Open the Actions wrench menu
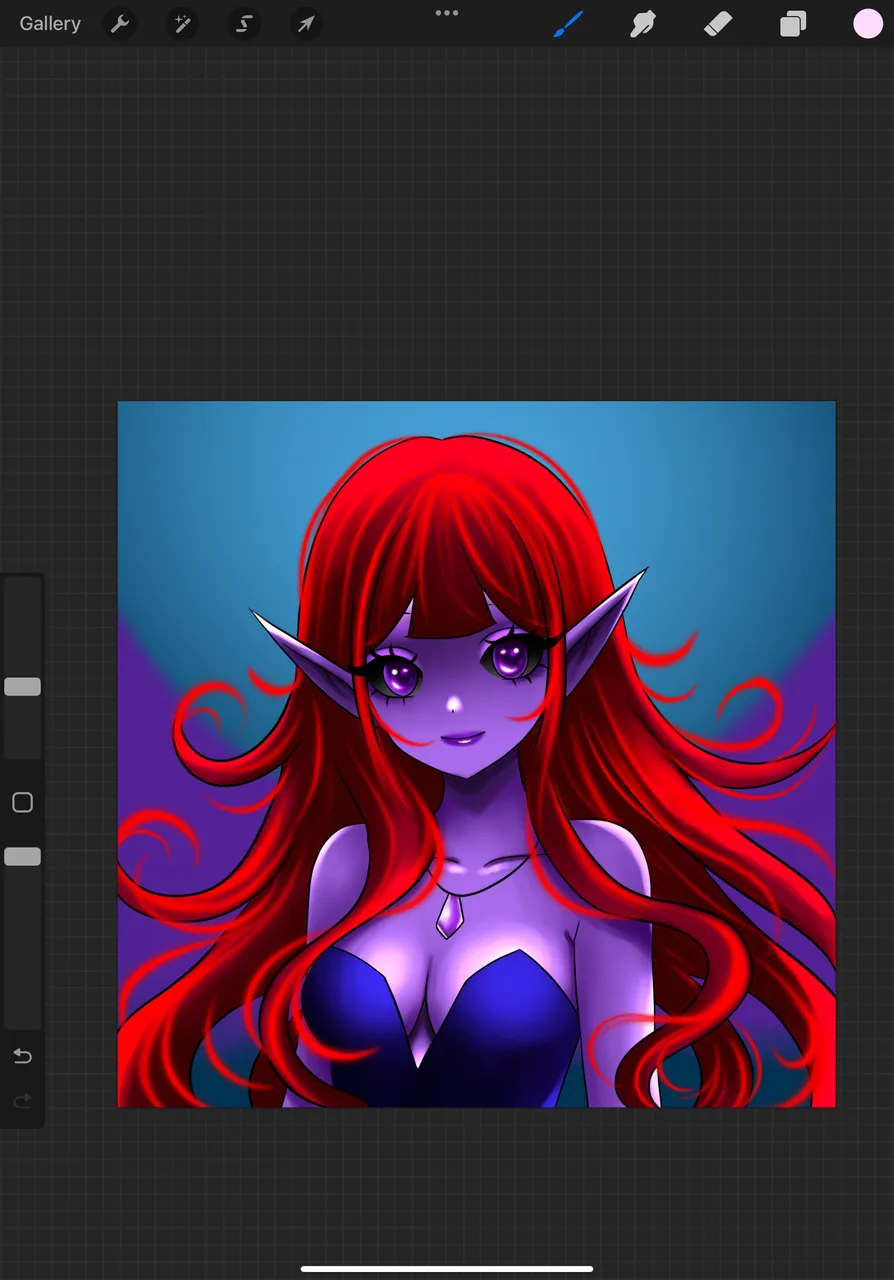Image resolution: width=894 pixels, height=1280 pixels. (120, 24)
